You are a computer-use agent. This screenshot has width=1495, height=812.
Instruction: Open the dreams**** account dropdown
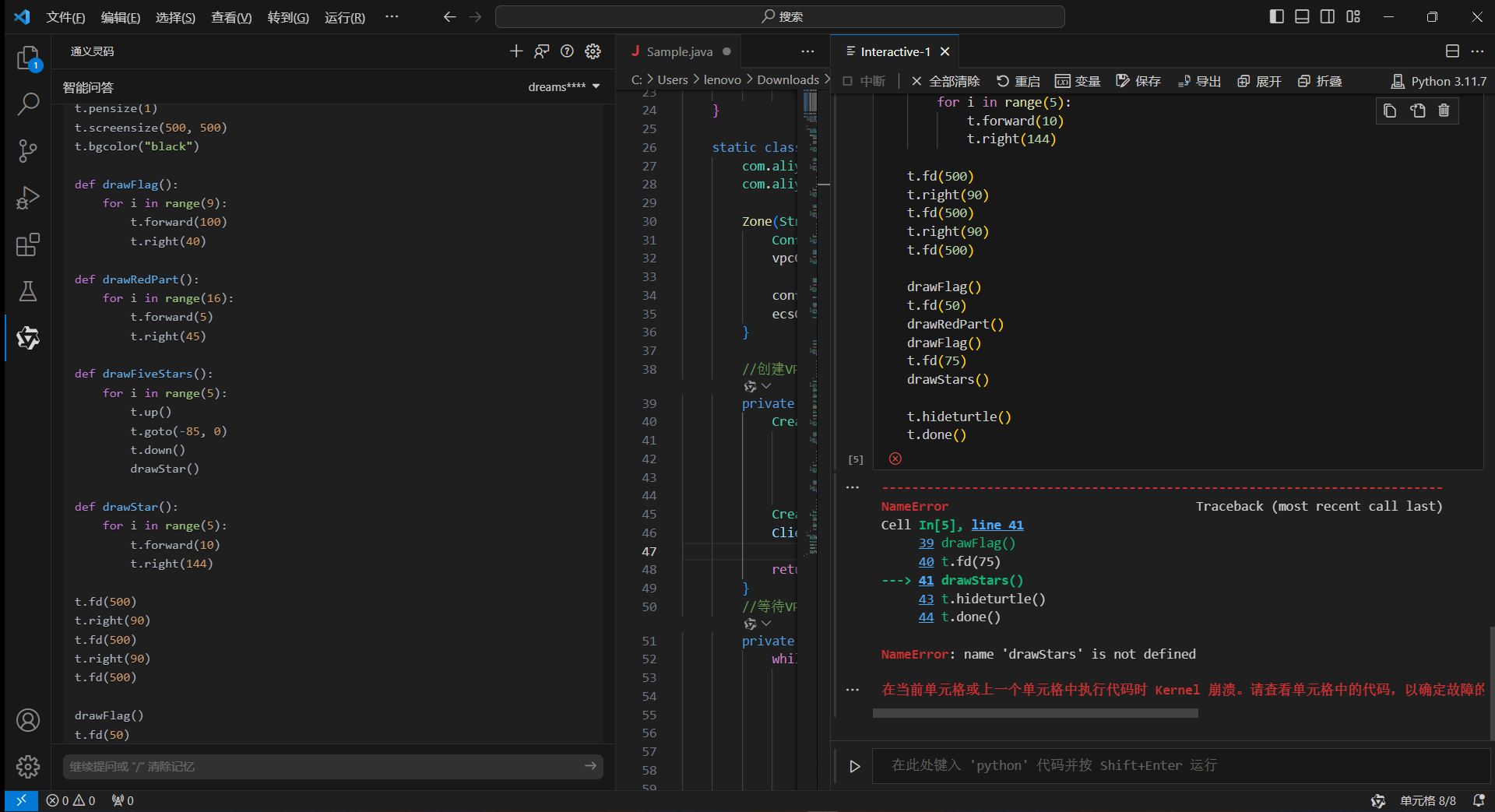564,86
